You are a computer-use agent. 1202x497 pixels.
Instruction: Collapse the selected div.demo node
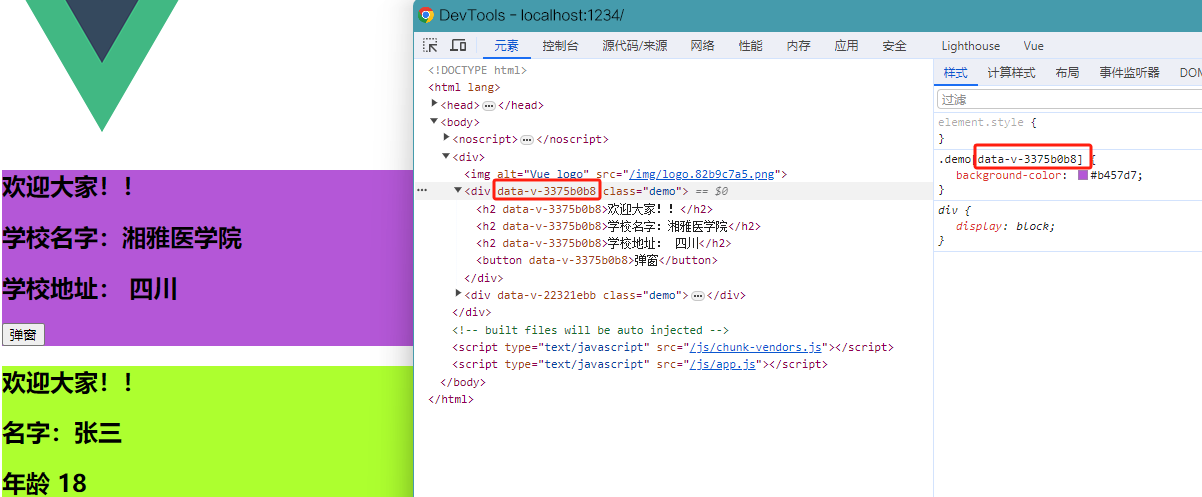pyautogui.click(x=459, y=191)
